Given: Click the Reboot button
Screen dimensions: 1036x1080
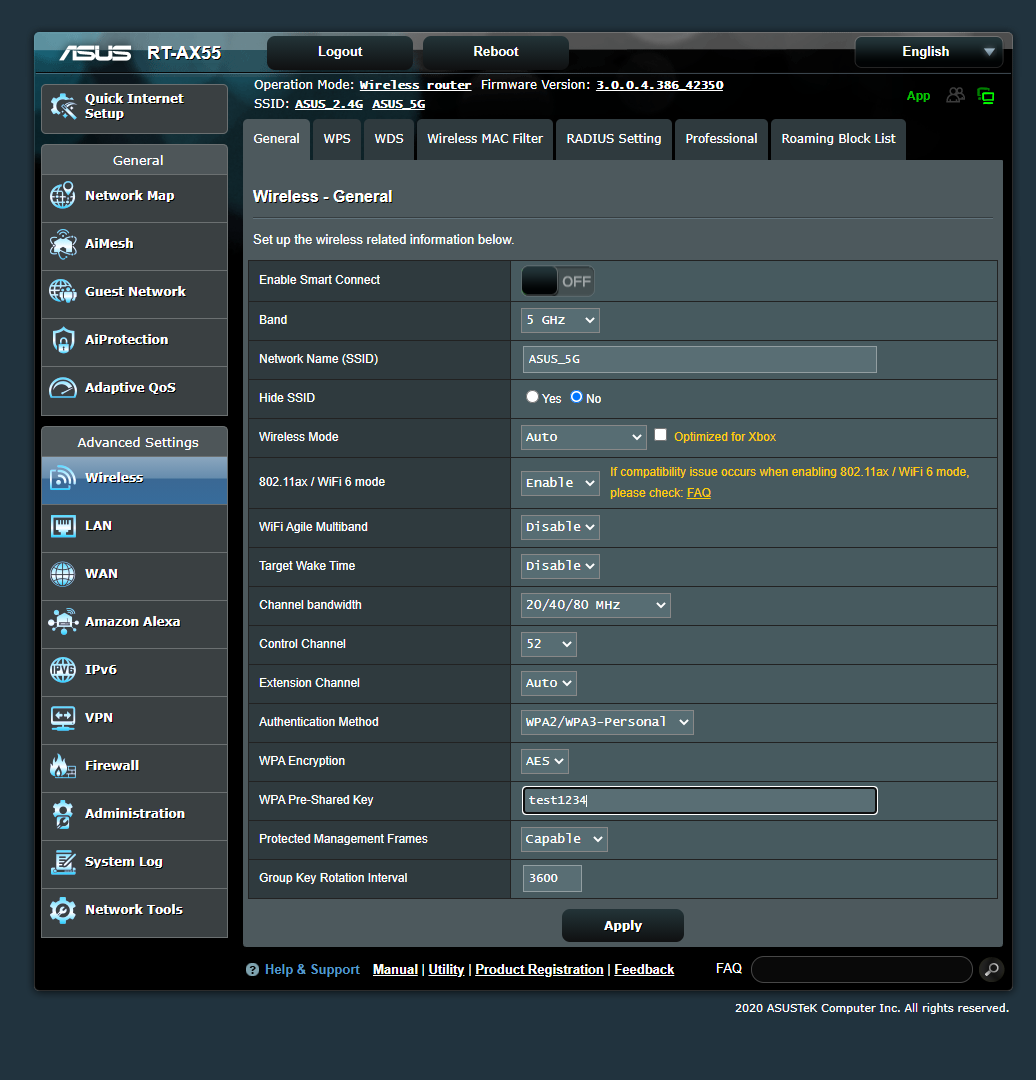Looking at the screenshot, I should coord(495,52).
